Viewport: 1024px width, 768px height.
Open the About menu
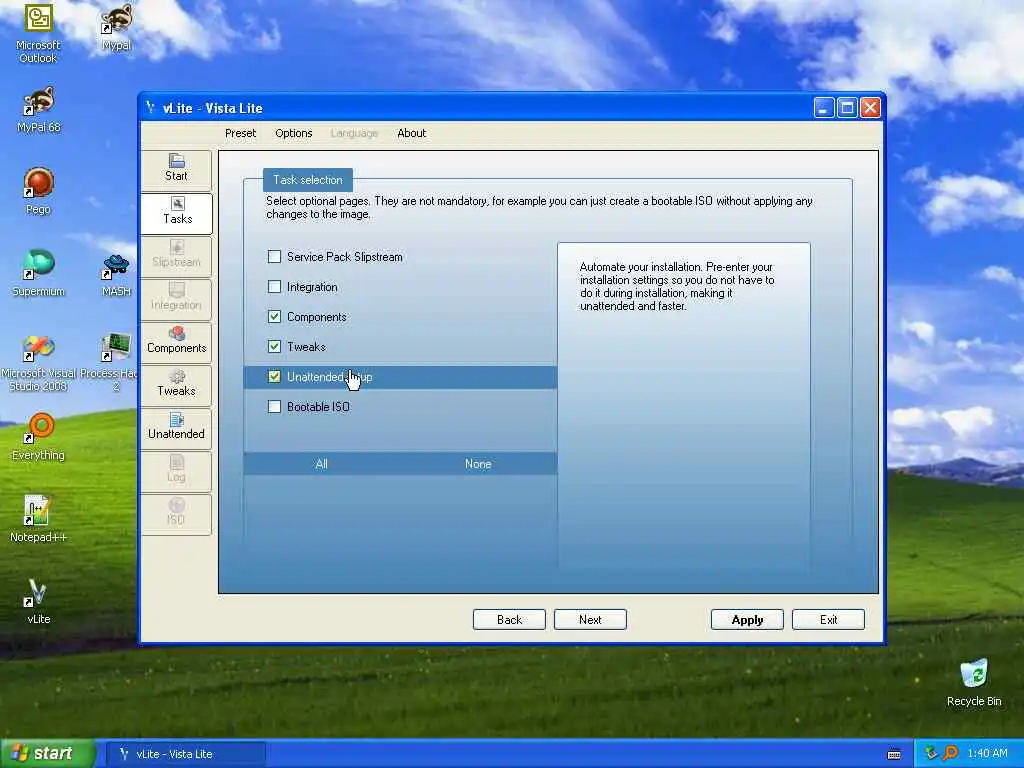click(x=411, y=133)
